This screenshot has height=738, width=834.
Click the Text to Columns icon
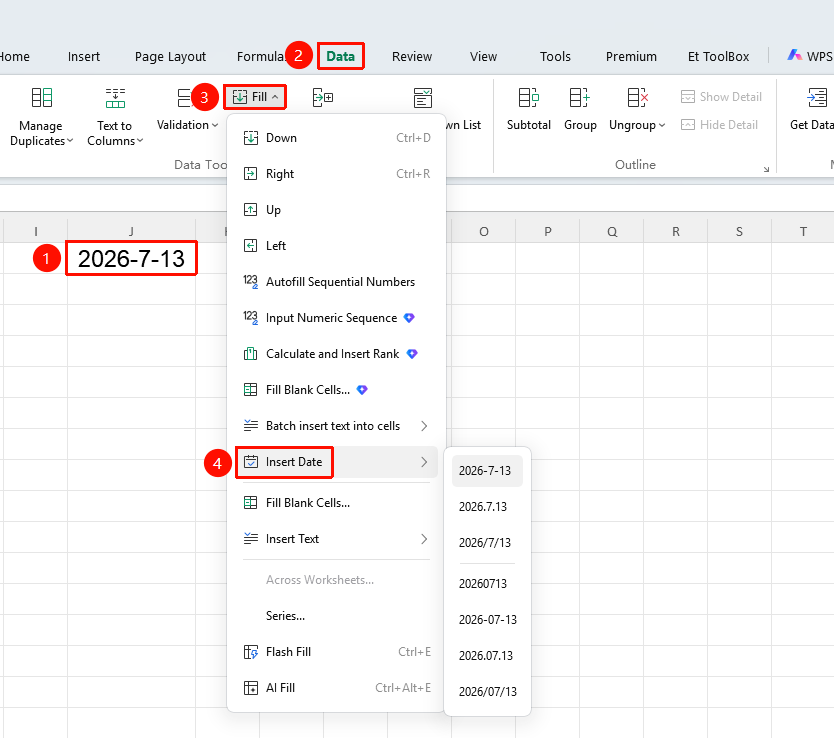click(115, 98)
